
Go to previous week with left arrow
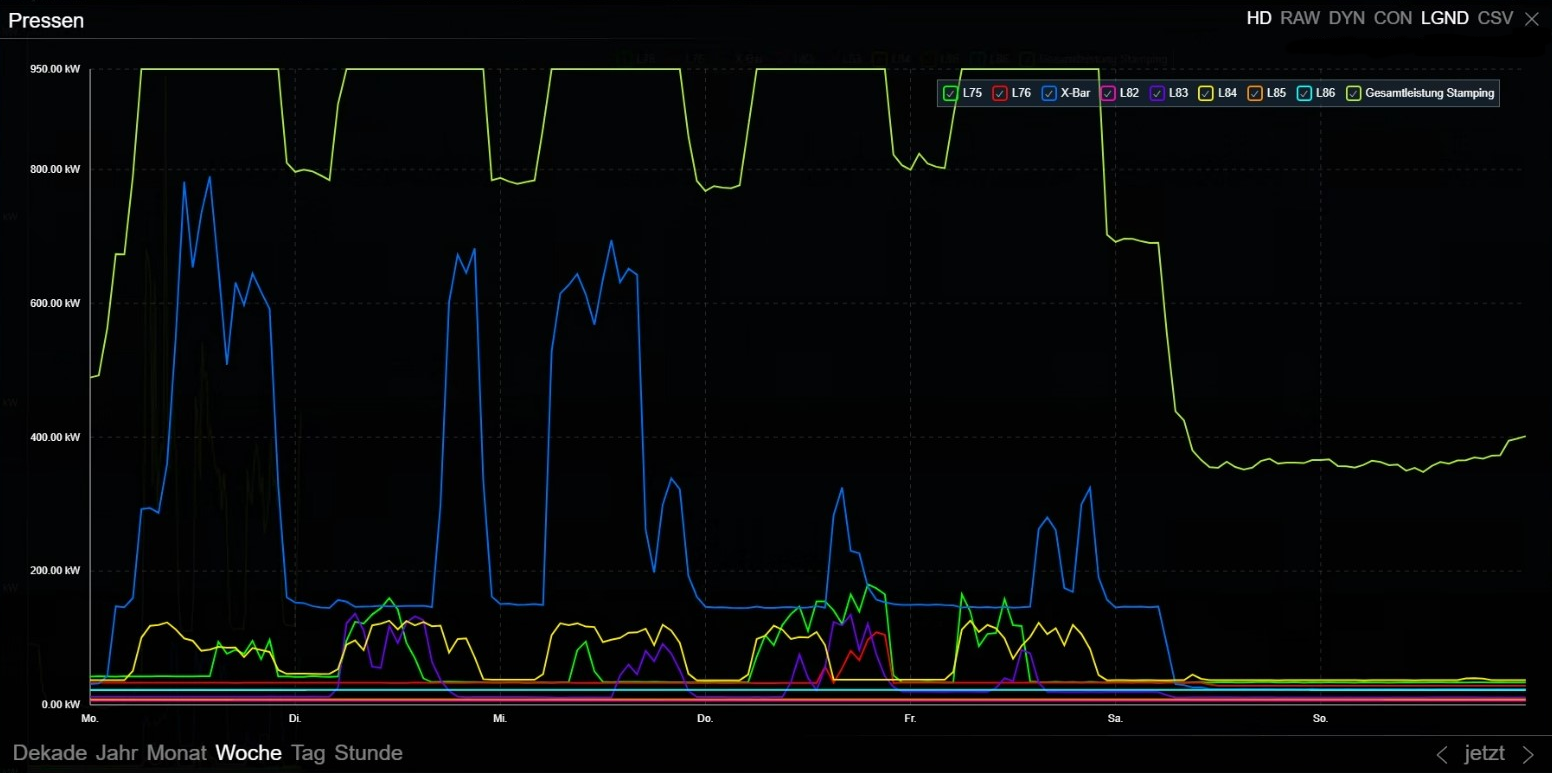[1442, 754]
